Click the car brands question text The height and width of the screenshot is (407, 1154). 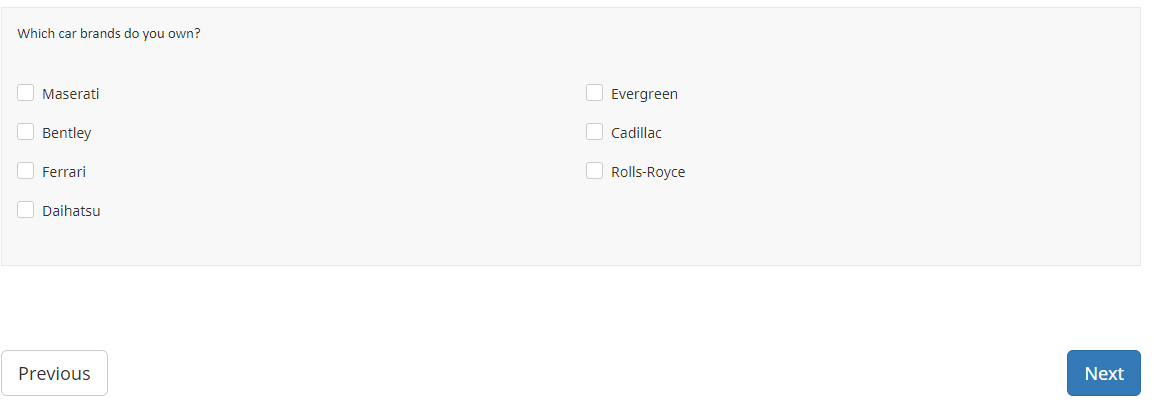point(109,33)
